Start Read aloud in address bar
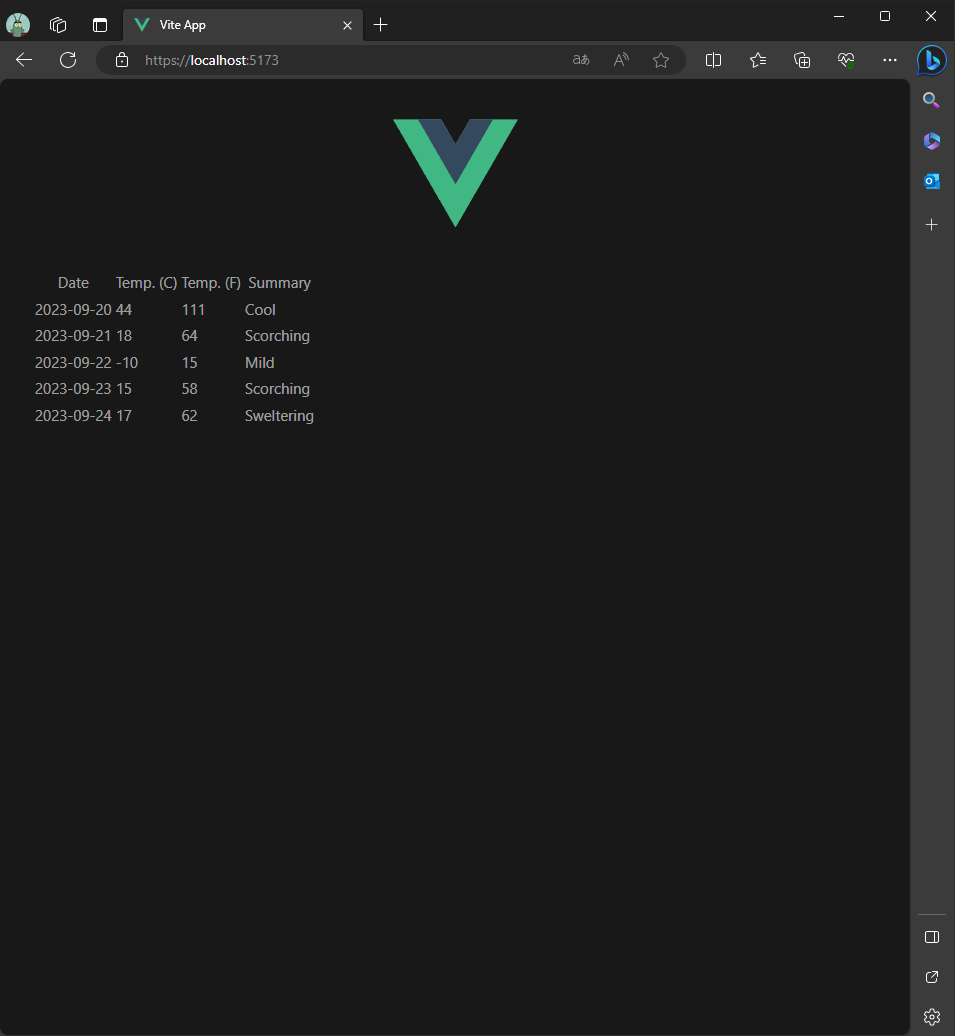This screenshot has height=1036, width=955. pyautogui.click(x=621, y=60)
